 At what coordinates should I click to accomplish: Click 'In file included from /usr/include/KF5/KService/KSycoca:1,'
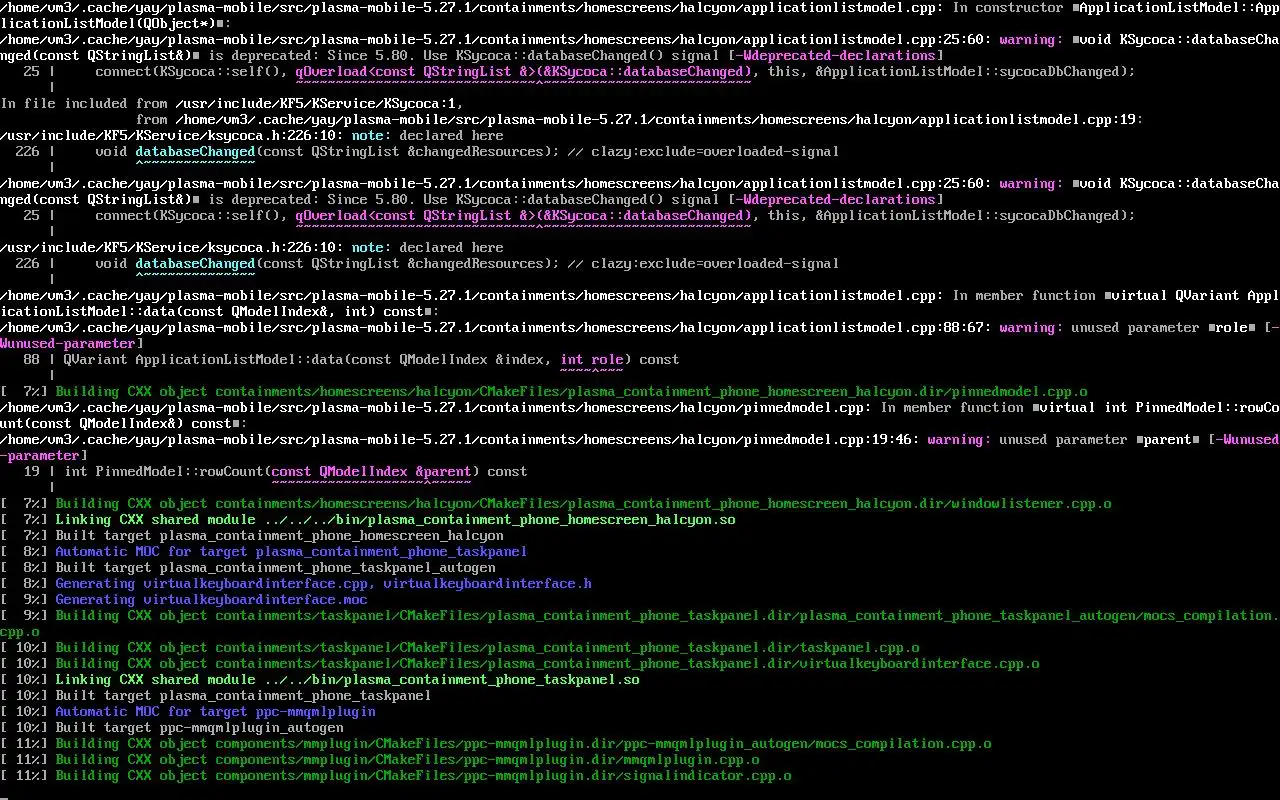coord(232,104)
